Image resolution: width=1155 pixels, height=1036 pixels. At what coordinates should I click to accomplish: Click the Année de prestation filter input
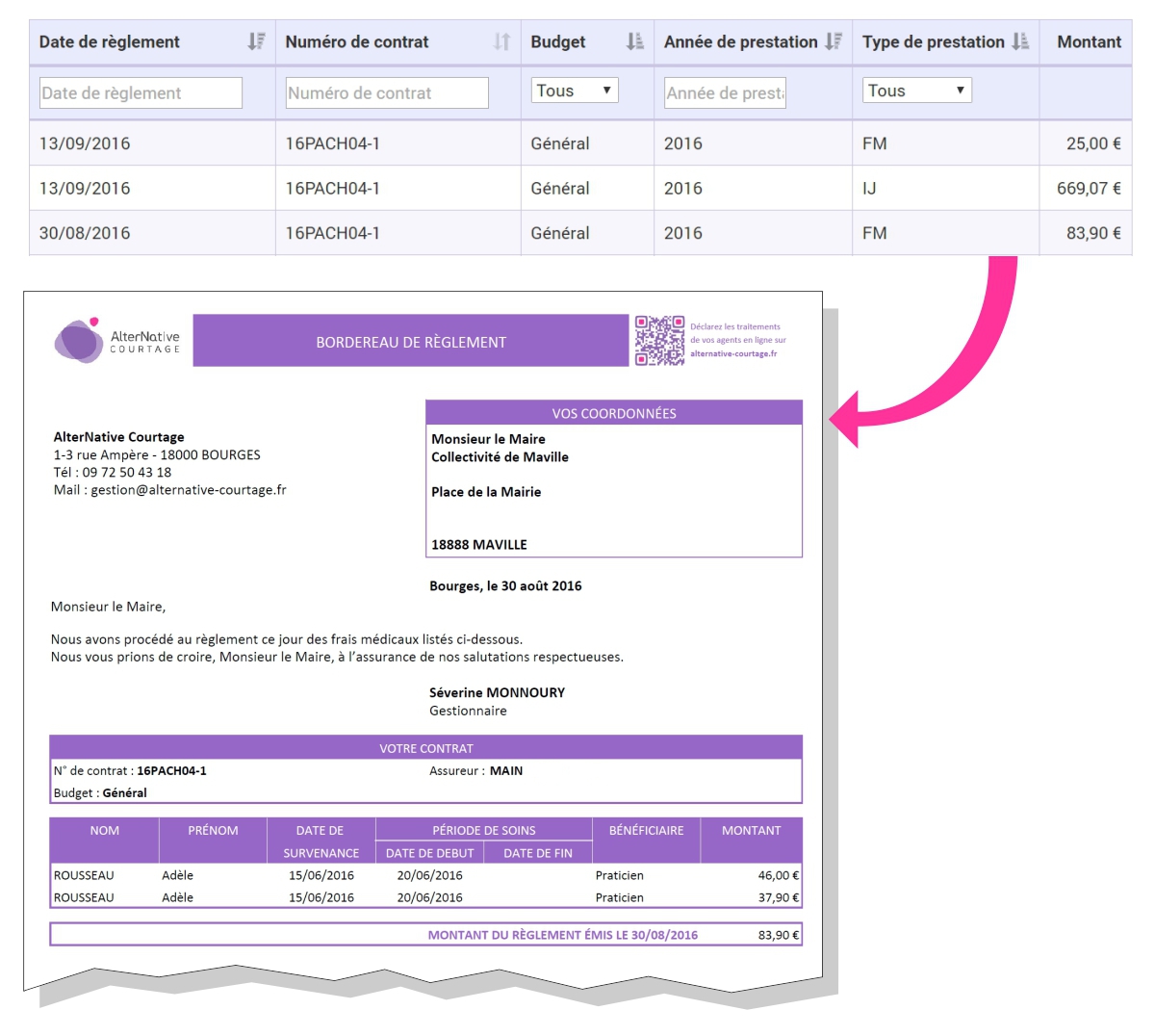click(726, 93)
